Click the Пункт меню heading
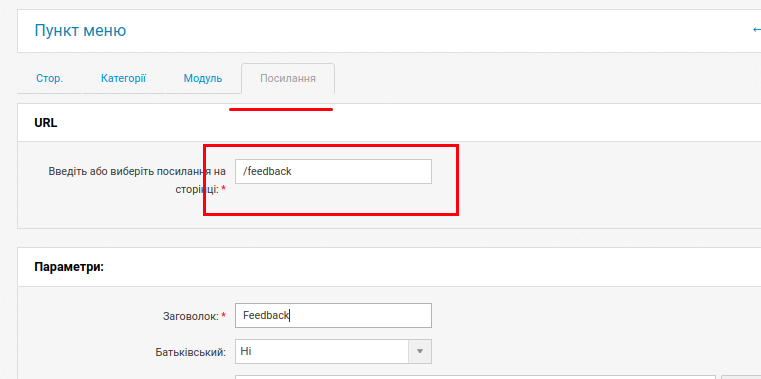761x379 pixels. coord(81,31)
